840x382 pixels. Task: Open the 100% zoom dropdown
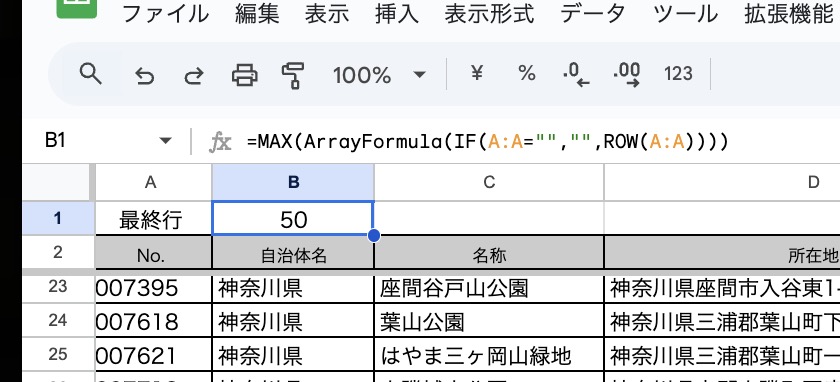(379, 75)
